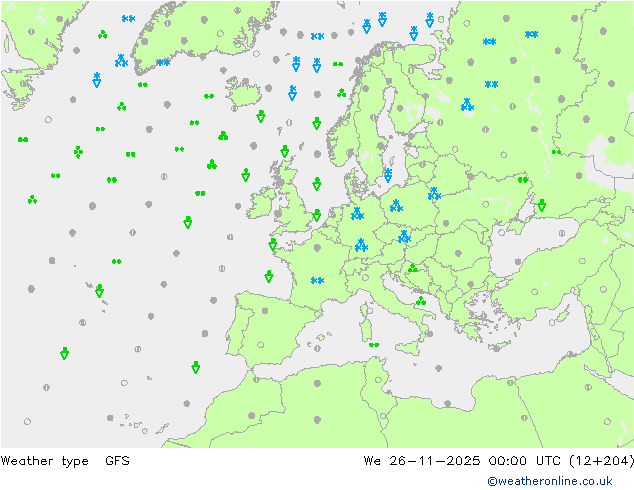Click the 'GFS' model label
Screen dimensions: 634x490
click(117, 460)
